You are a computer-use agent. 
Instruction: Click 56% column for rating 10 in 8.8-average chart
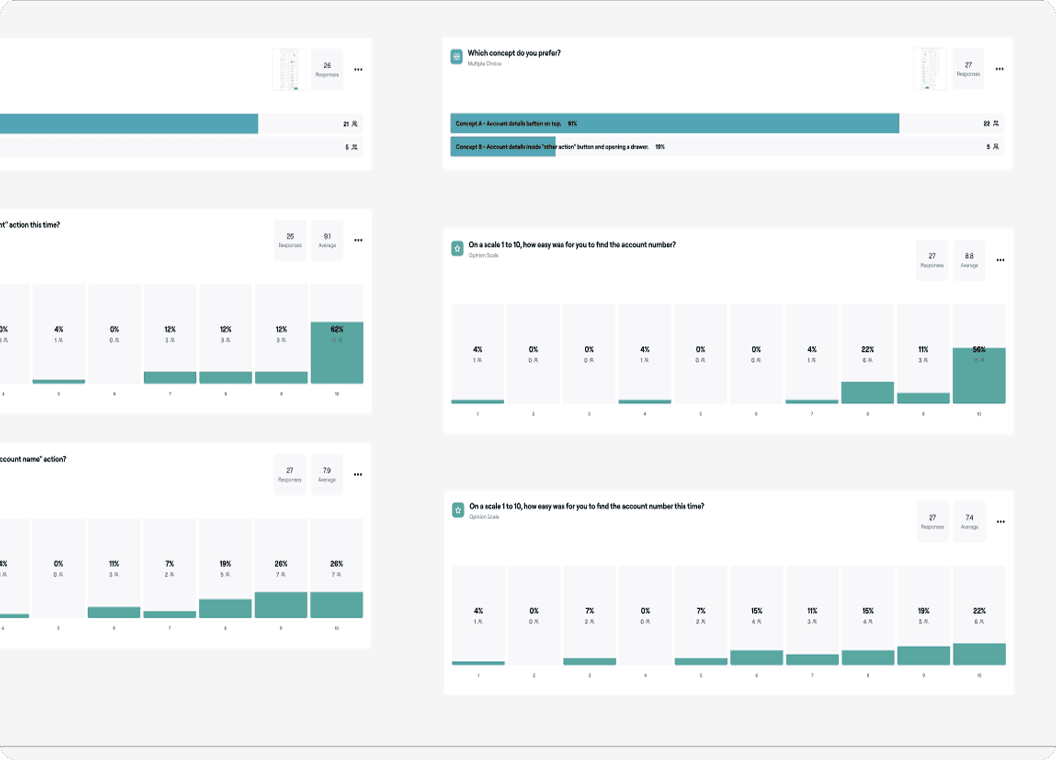point(979,354)
